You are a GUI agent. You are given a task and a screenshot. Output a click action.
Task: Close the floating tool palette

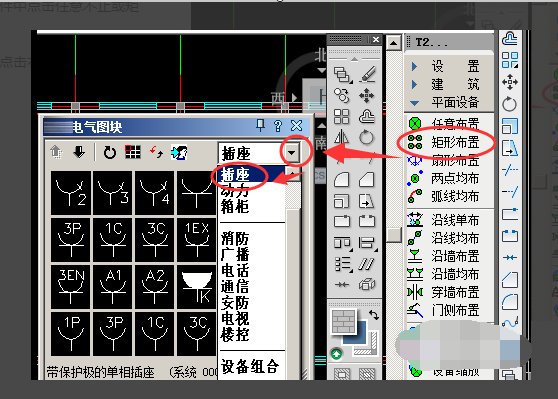[x=376, y=40]
